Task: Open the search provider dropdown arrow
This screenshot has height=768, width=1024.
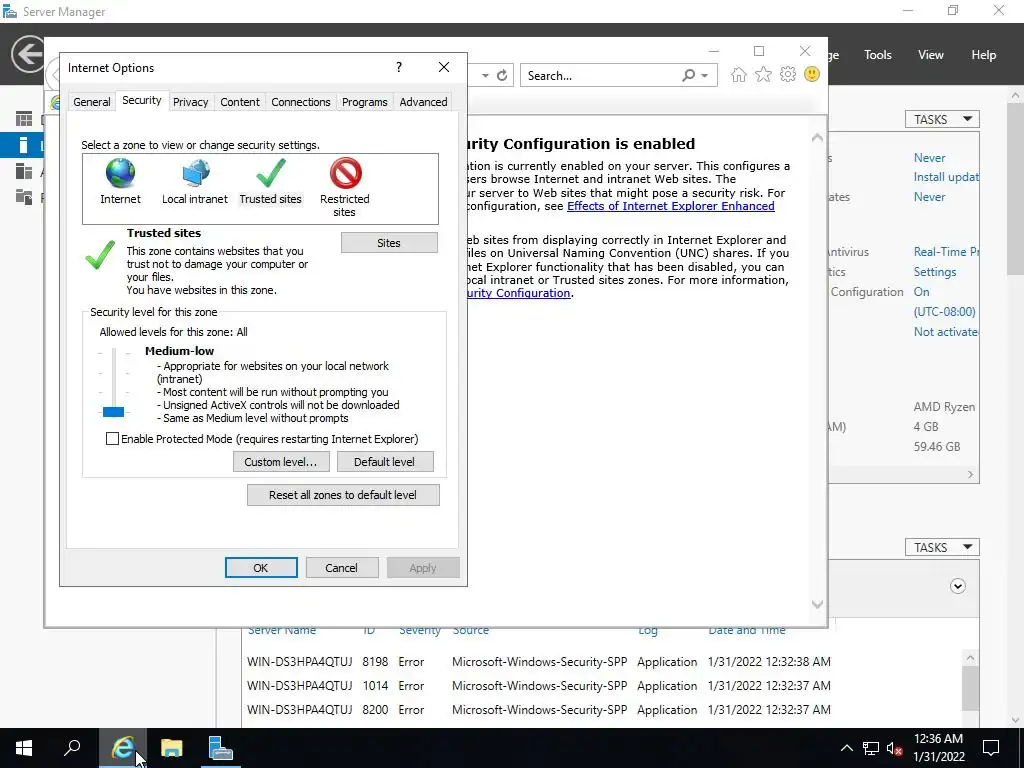Action: click(705, 76)
